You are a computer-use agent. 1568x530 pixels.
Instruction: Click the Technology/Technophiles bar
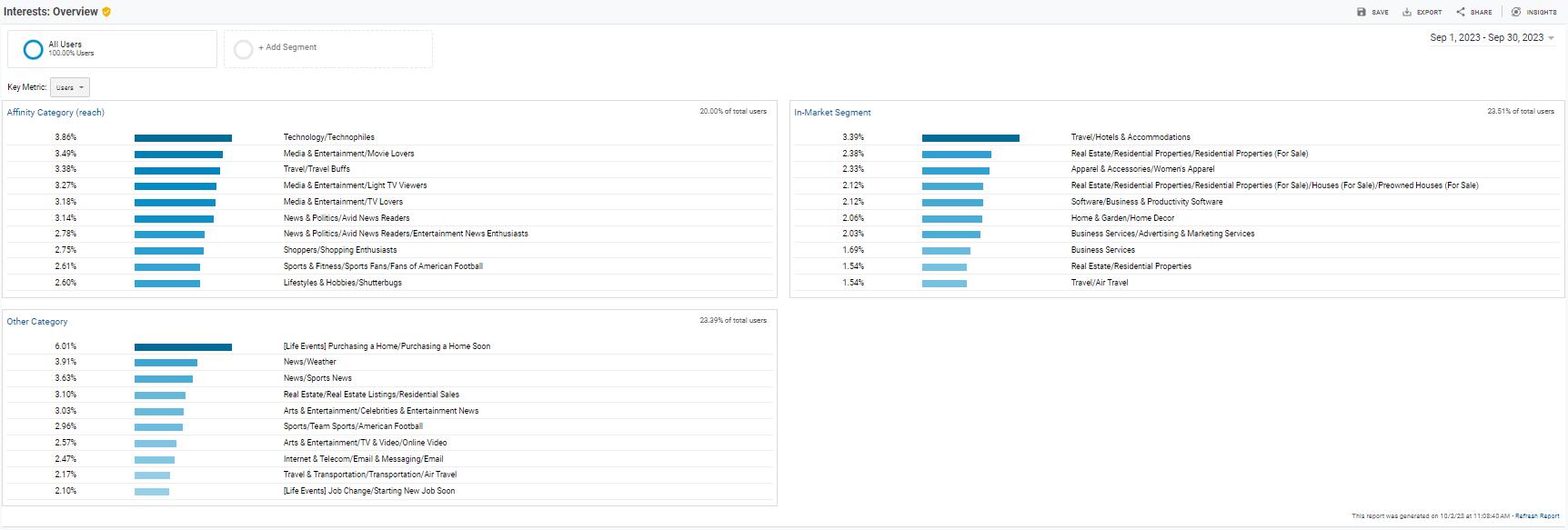[183, 138]
